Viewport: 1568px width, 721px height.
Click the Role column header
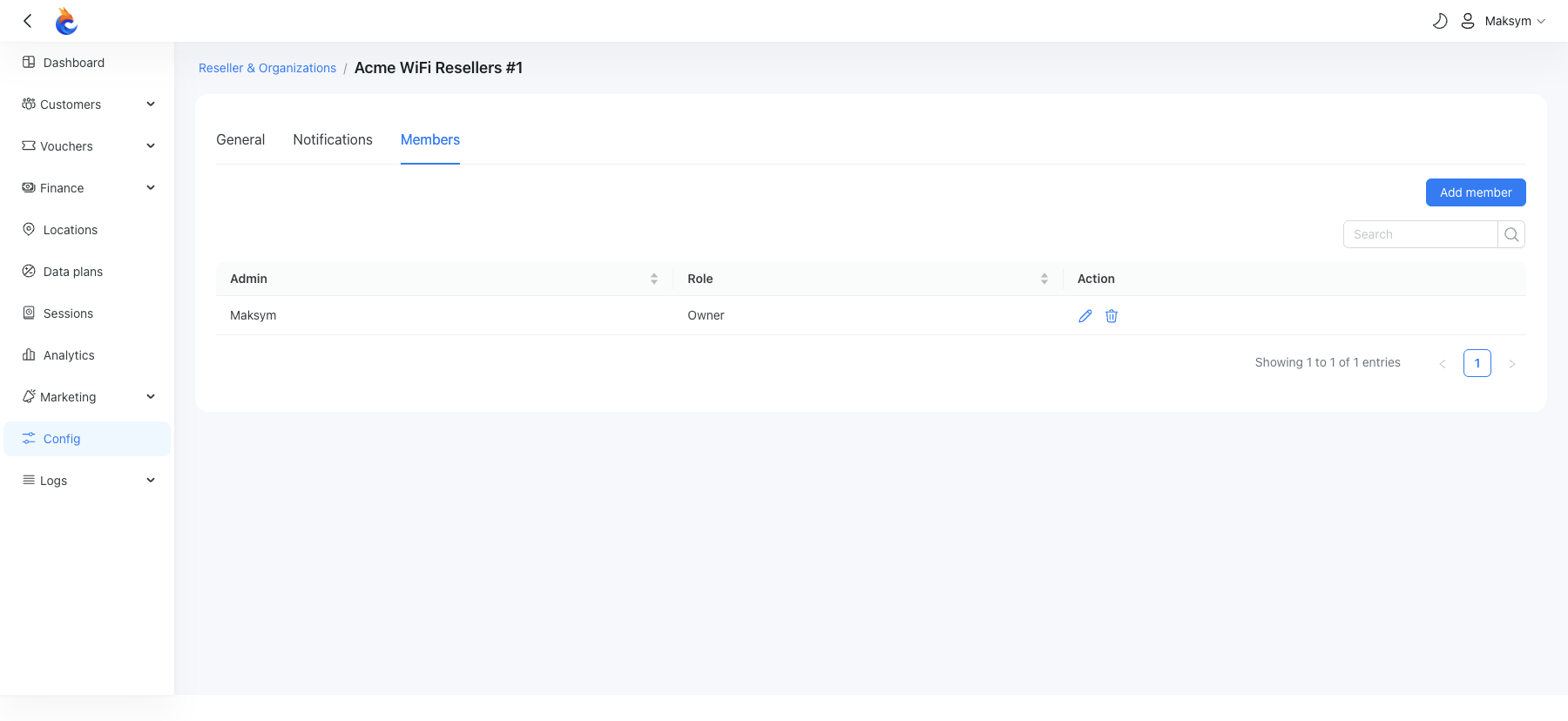pos(868,279)
